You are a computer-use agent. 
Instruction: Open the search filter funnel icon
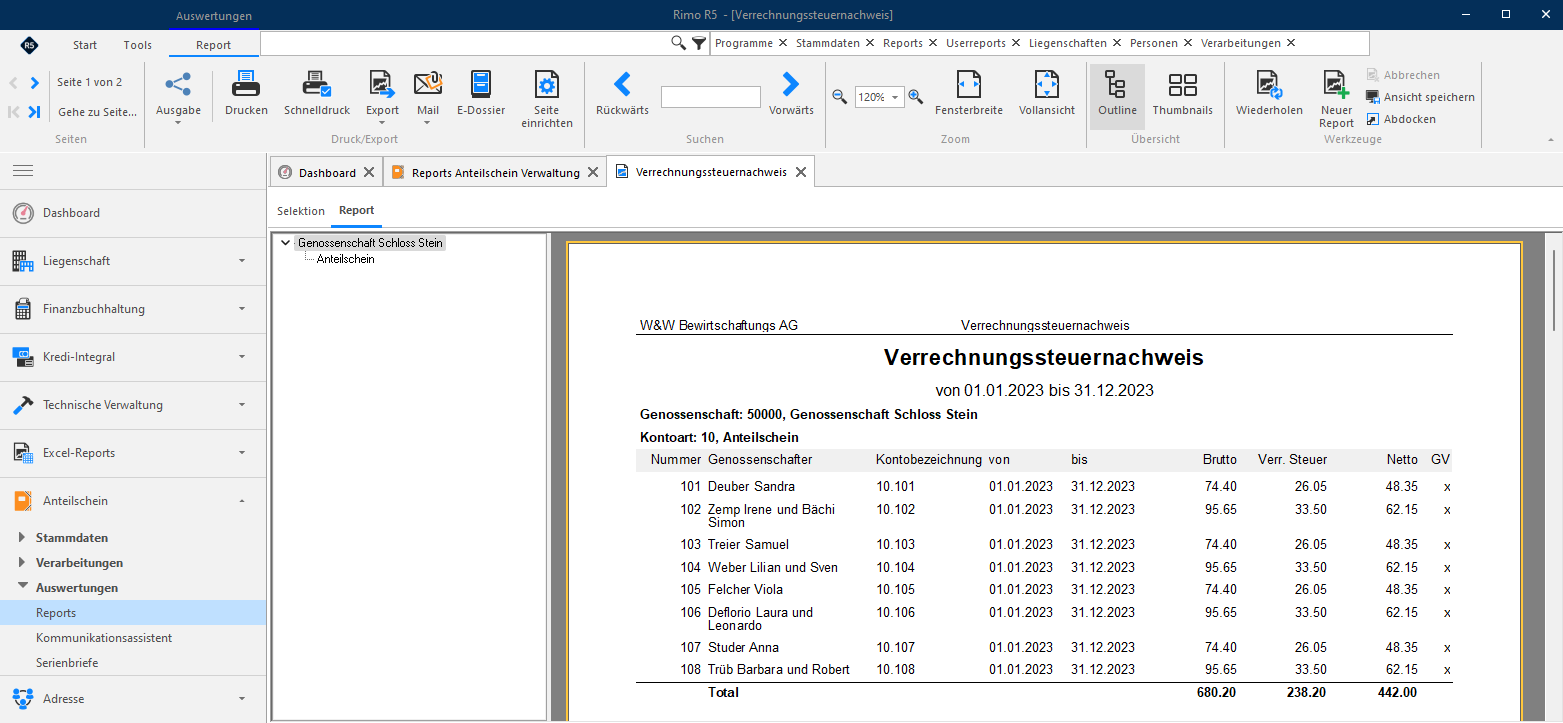coord(699,43)
